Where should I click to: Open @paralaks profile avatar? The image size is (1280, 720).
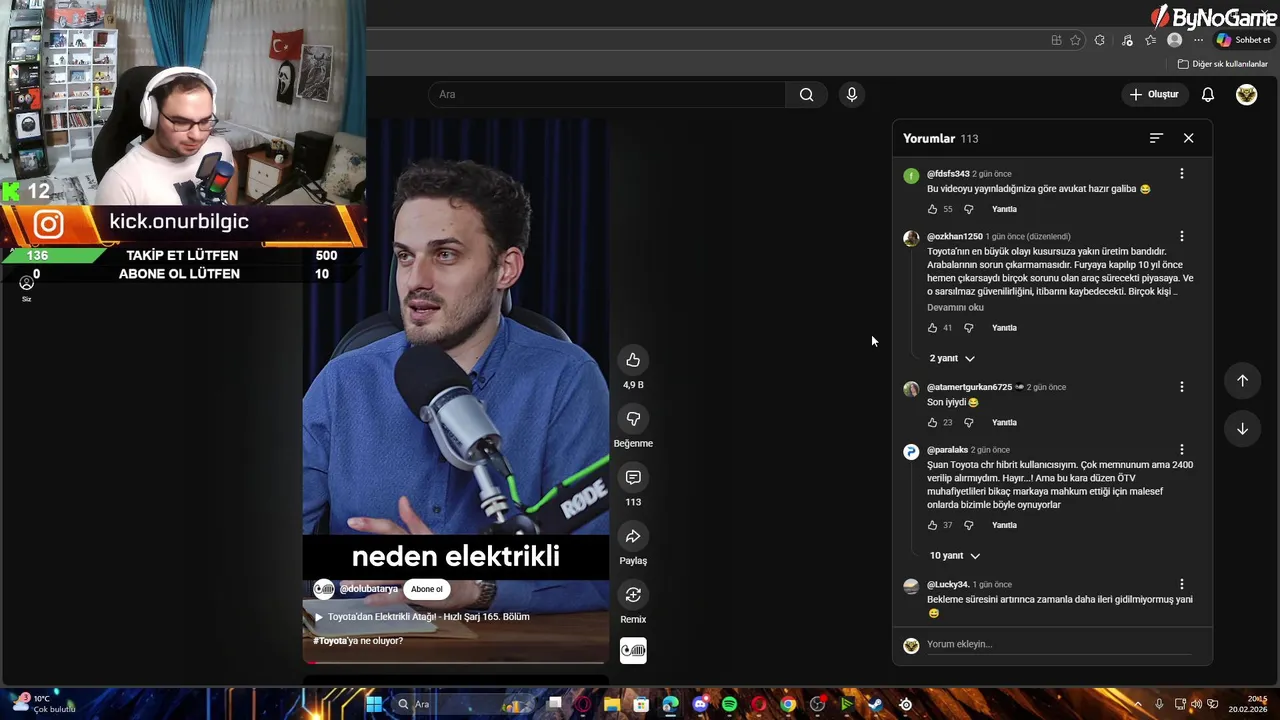pyautogui.click(x=911, y=452)
